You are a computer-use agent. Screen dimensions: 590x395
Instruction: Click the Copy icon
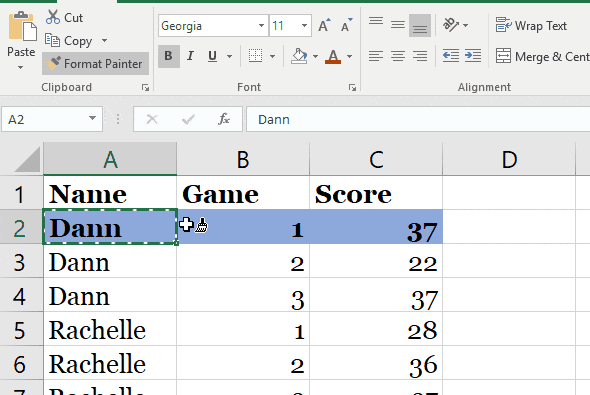(52, 40)
